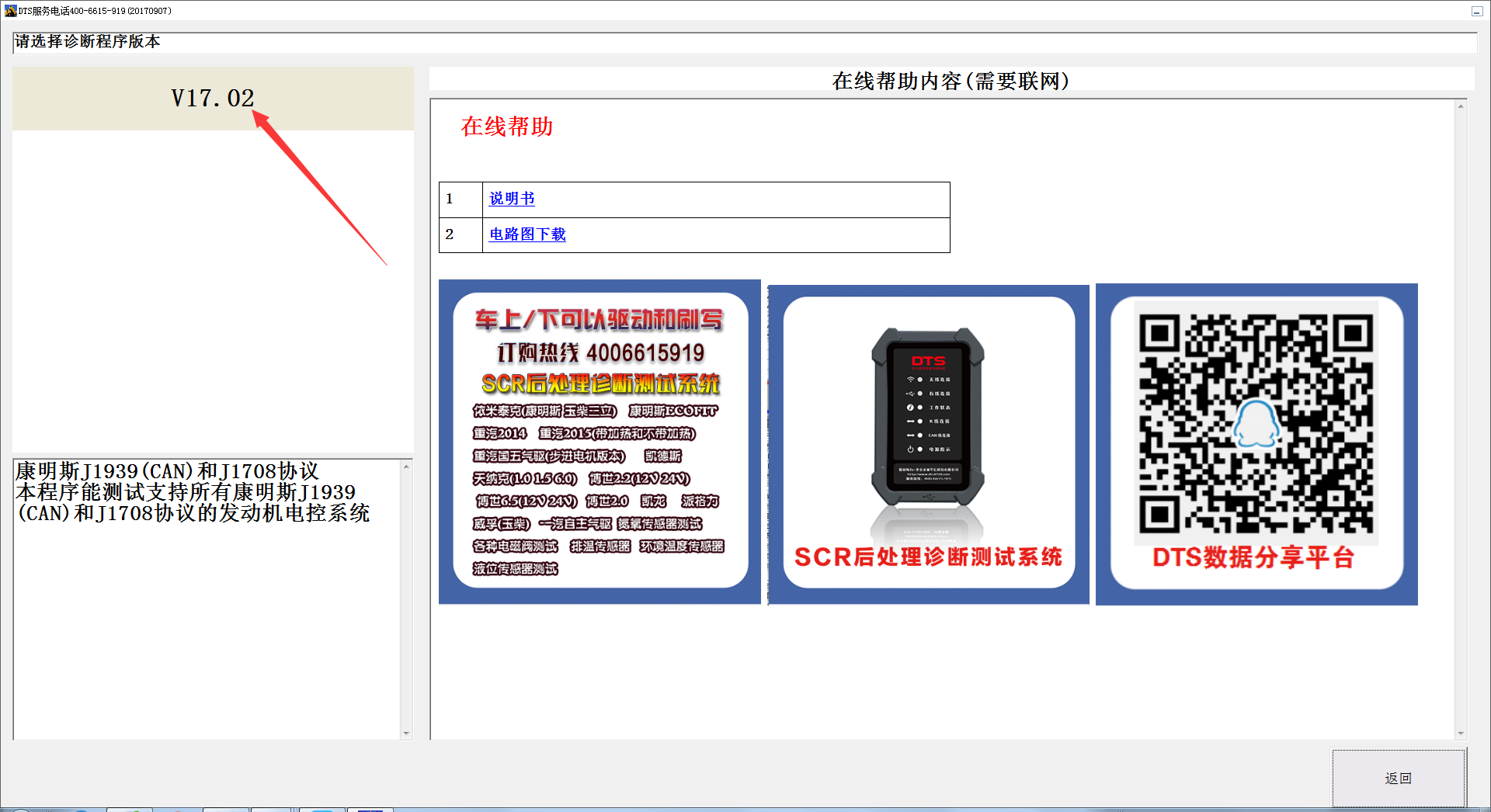The width and height of the screenshot is (1491, 812).
Task: Click the 请选择诊断程序版本 prompt text
Action: (88, 42)
